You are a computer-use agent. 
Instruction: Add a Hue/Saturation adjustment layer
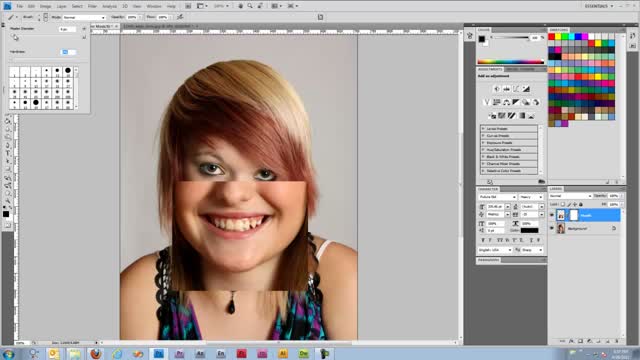tap(497, 102)
